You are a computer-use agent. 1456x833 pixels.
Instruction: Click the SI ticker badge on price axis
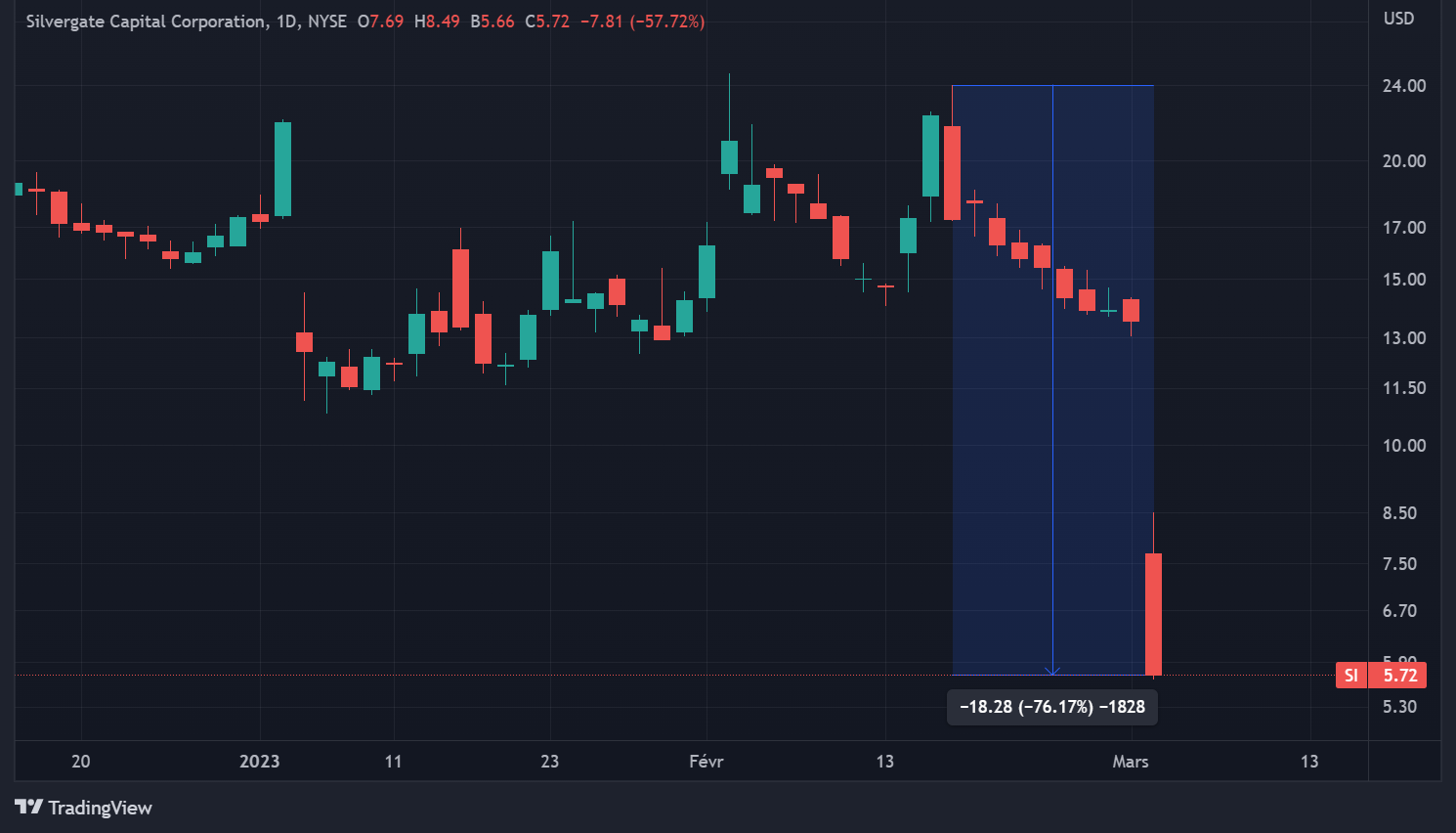click(1350, 676)
